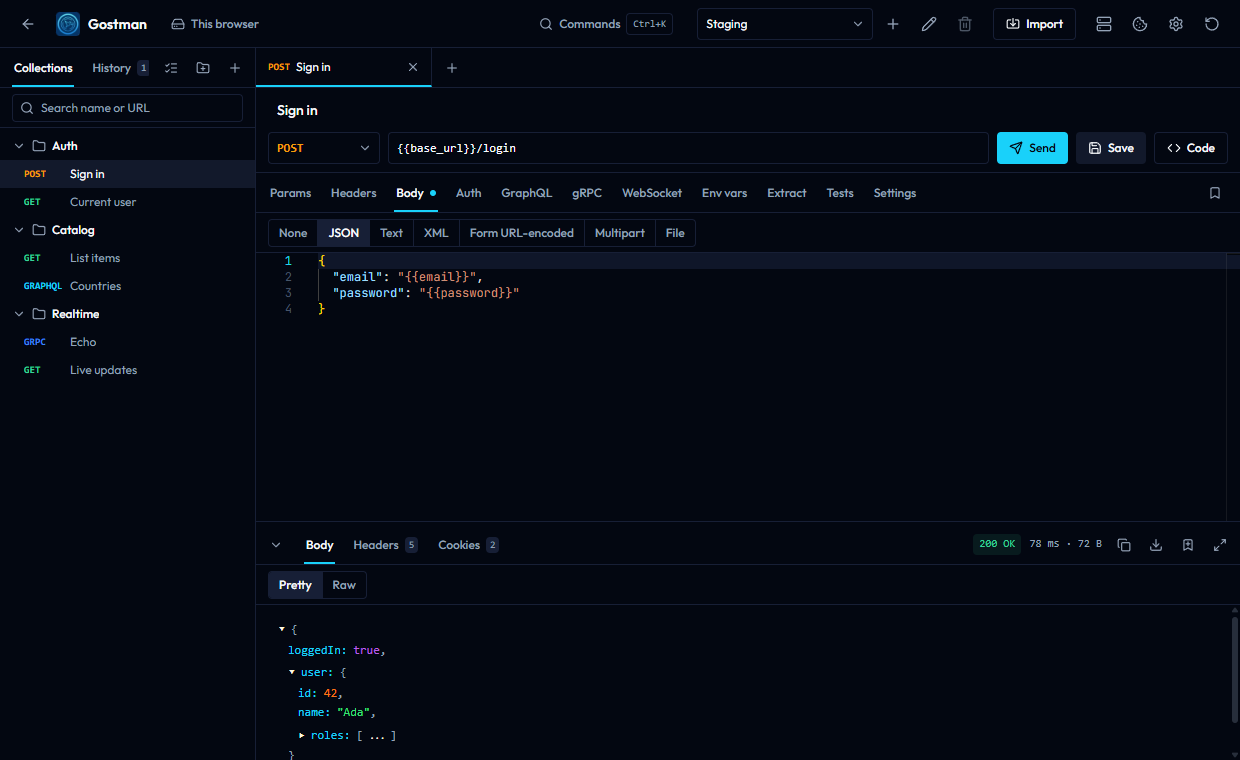
Task: Close the Sign in request tab
Action: pyautogui.click(x=413, y=67)
